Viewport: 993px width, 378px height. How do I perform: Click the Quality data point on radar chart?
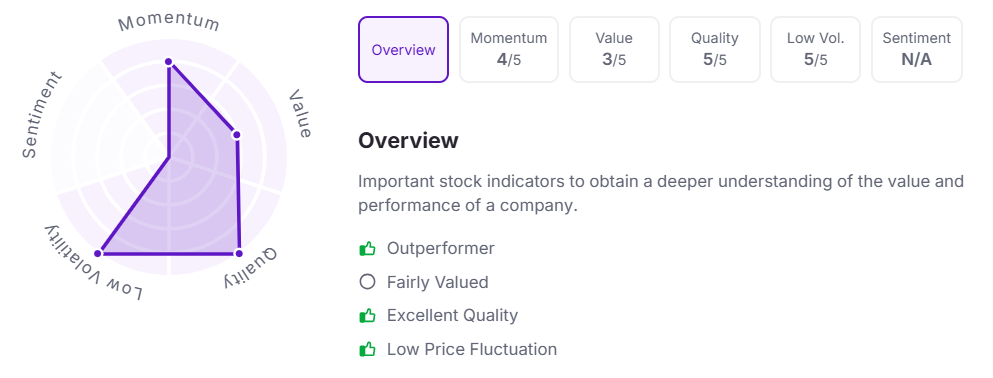239,253
